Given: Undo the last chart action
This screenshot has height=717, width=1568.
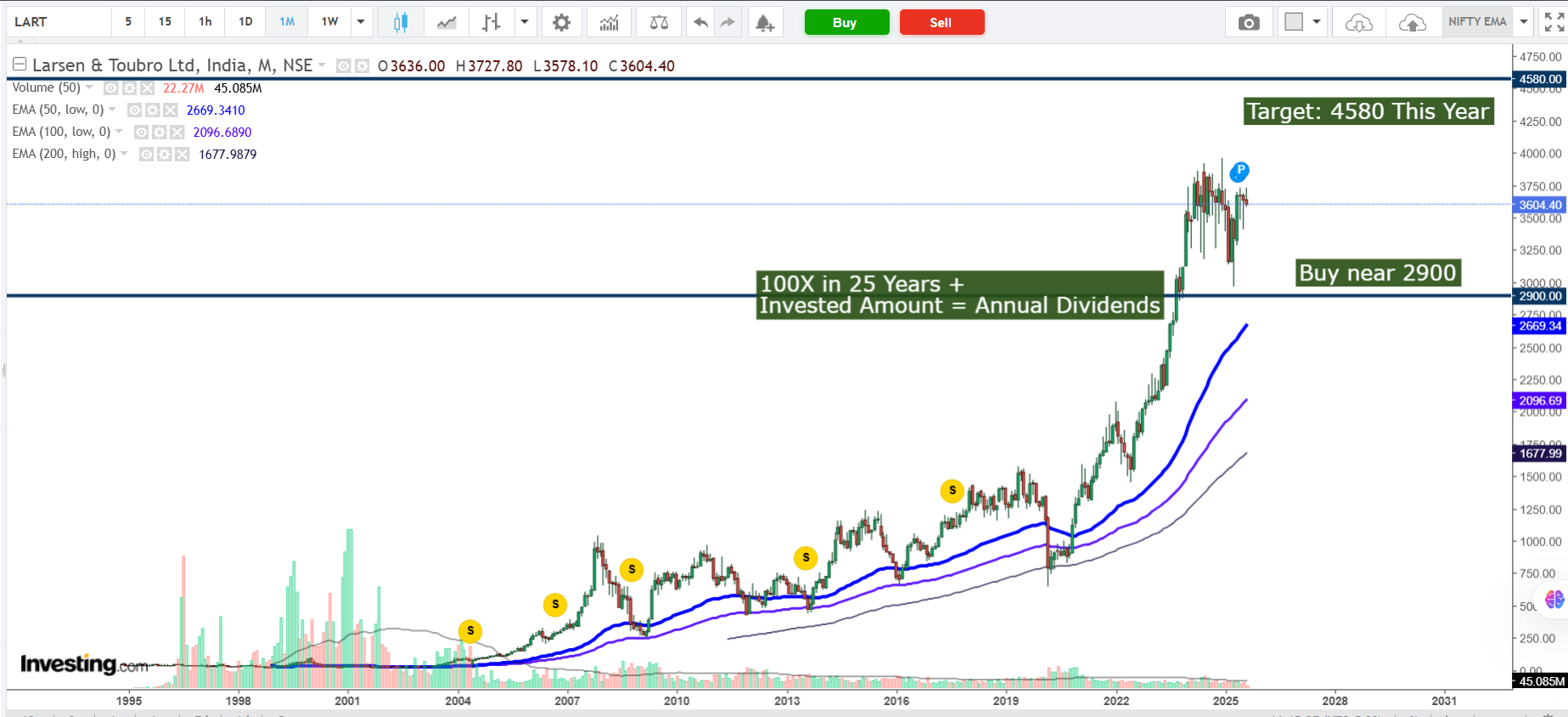Looking at the screenshot, I should (700, 22).
